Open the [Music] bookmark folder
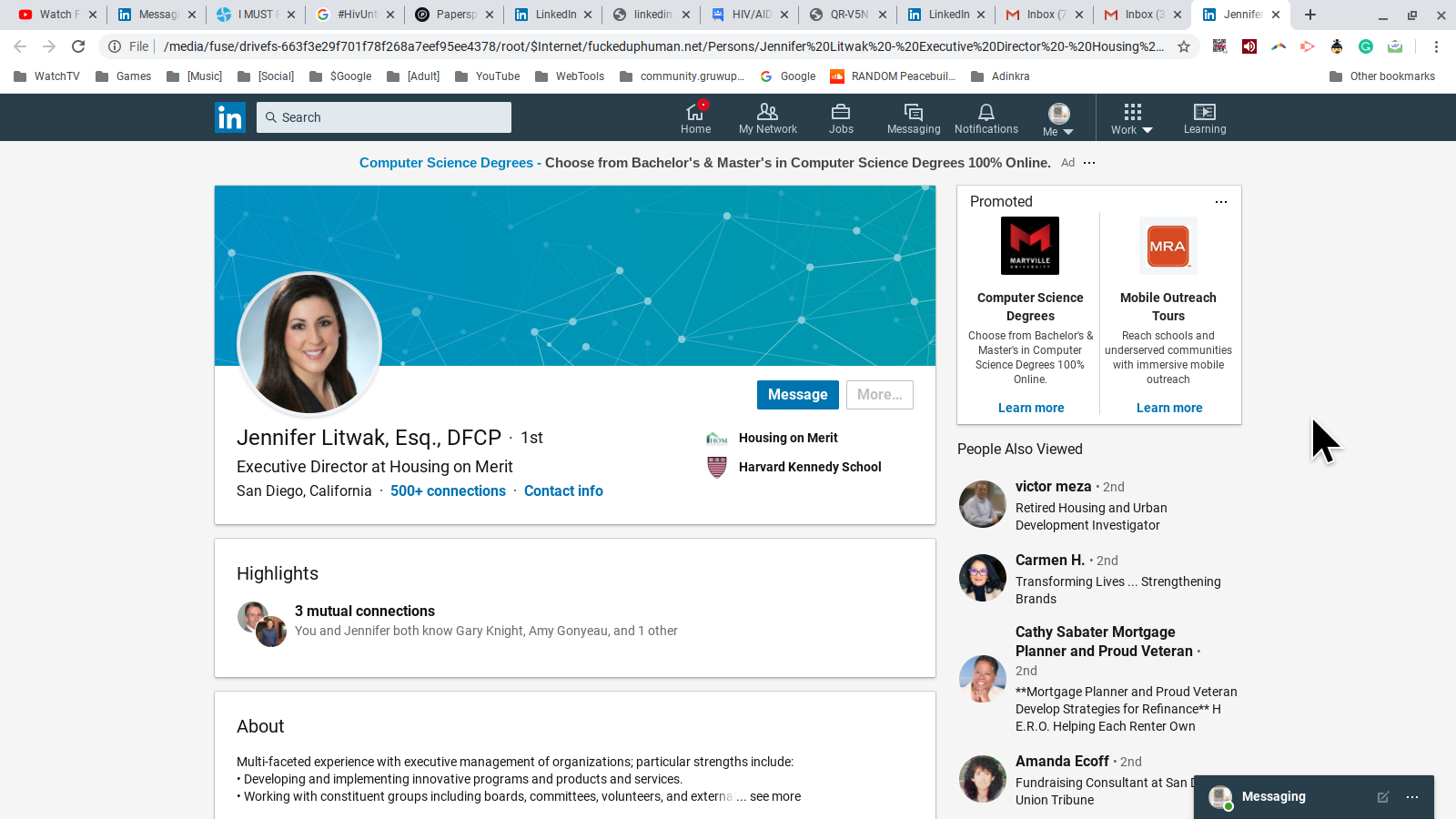This screenshot has width=1456, height=819. coord(194,76)
